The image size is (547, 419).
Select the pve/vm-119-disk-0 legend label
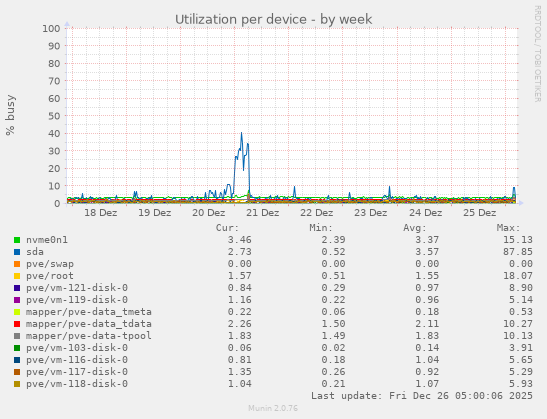[77, 300]
